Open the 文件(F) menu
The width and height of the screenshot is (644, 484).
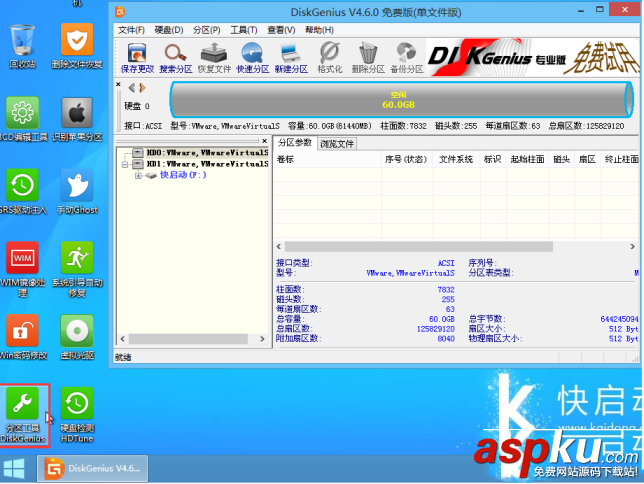[131, 30]
